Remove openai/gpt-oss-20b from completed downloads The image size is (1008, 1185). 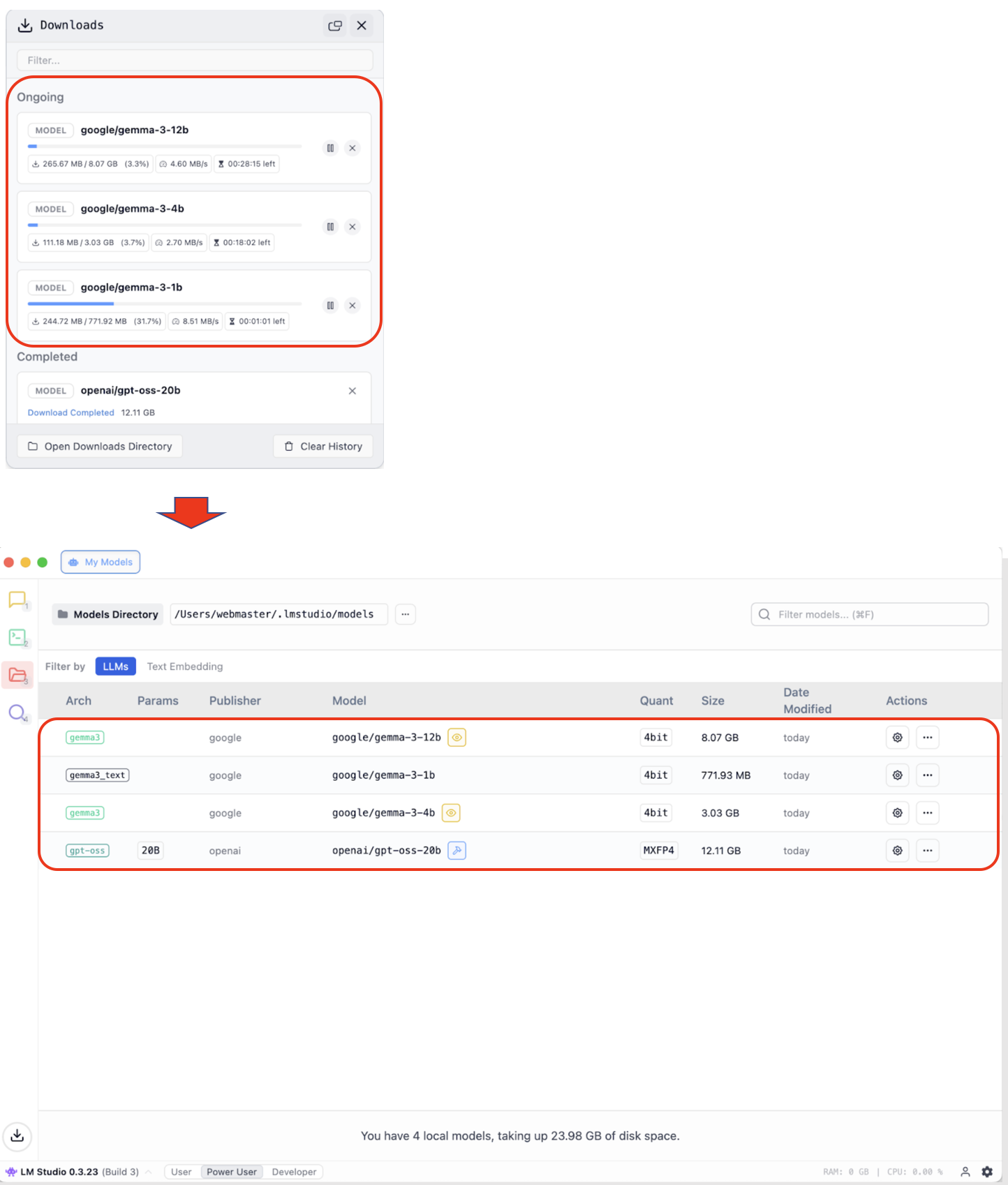[353, 391]
